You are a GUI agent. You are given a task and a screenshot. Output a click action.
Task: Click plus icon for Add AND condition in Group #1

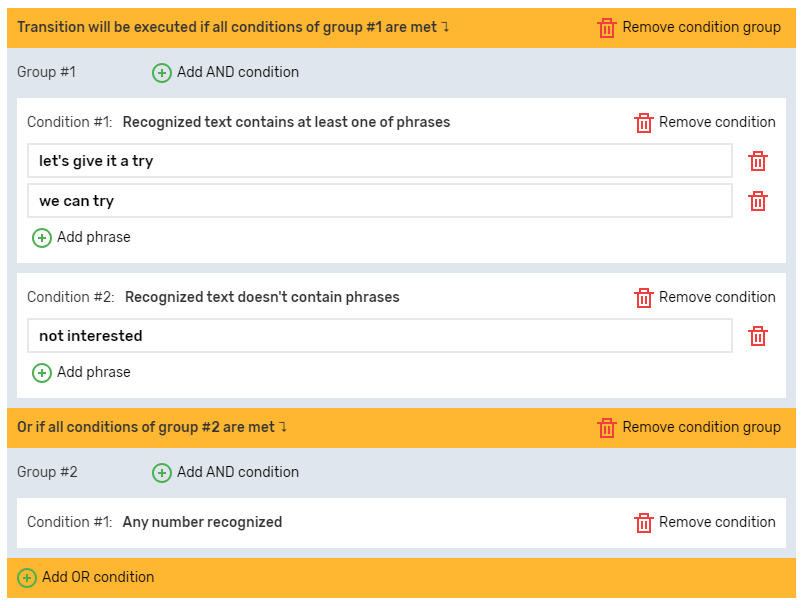pos(162,73)
